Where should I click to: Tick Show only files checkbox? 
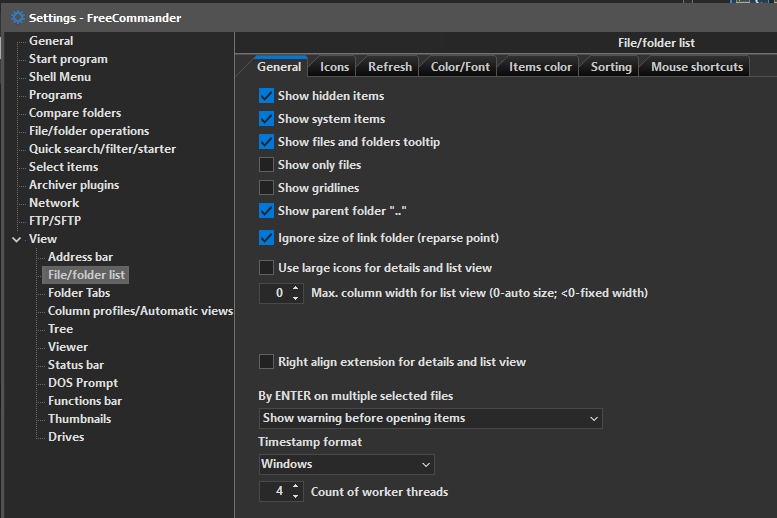tap(266, 165)
